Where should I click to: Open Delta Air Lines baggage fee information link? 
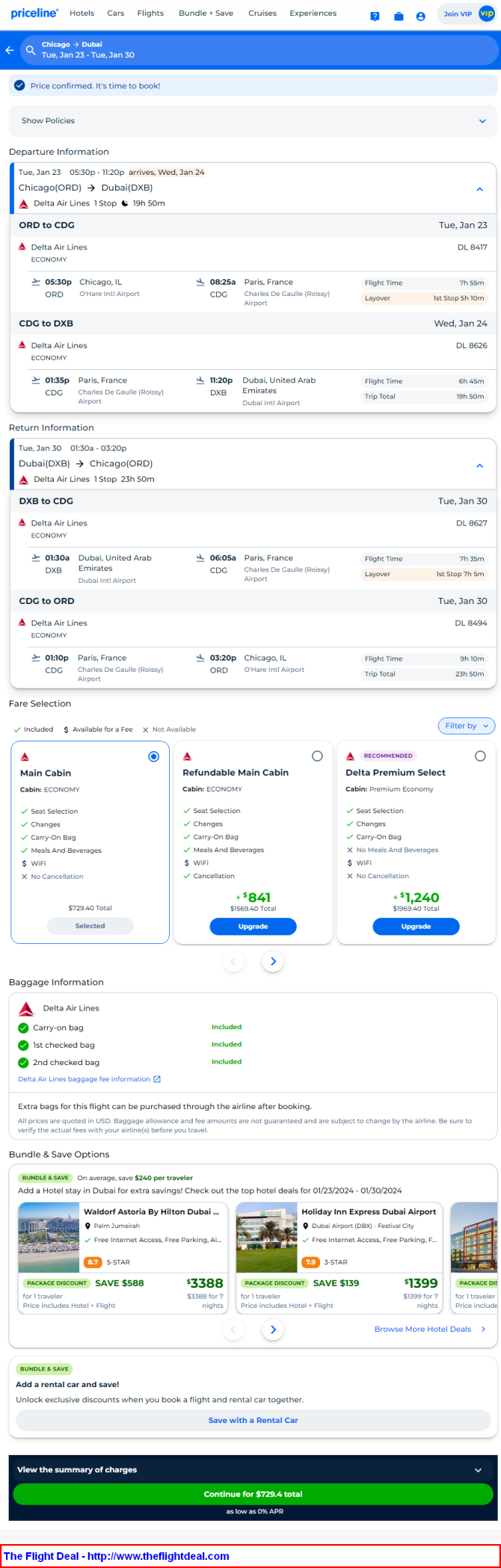(84, 1079)
